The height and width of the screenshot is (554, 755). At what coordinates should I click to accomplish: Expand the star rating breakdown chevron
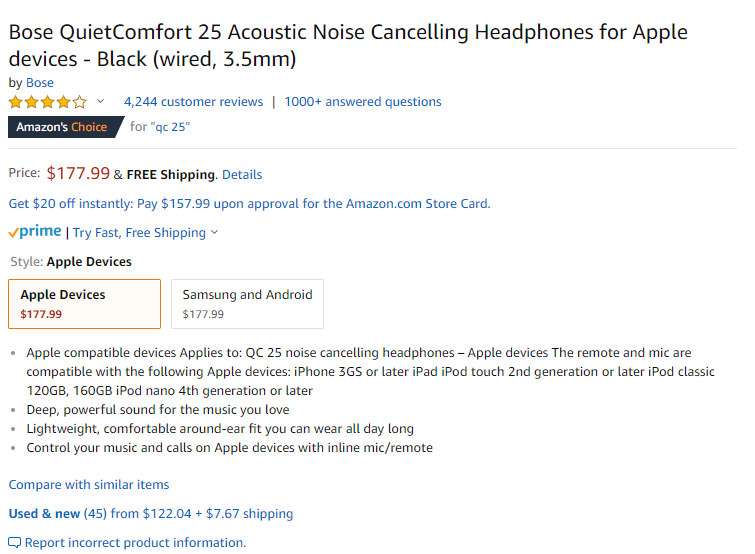(100, 102)
